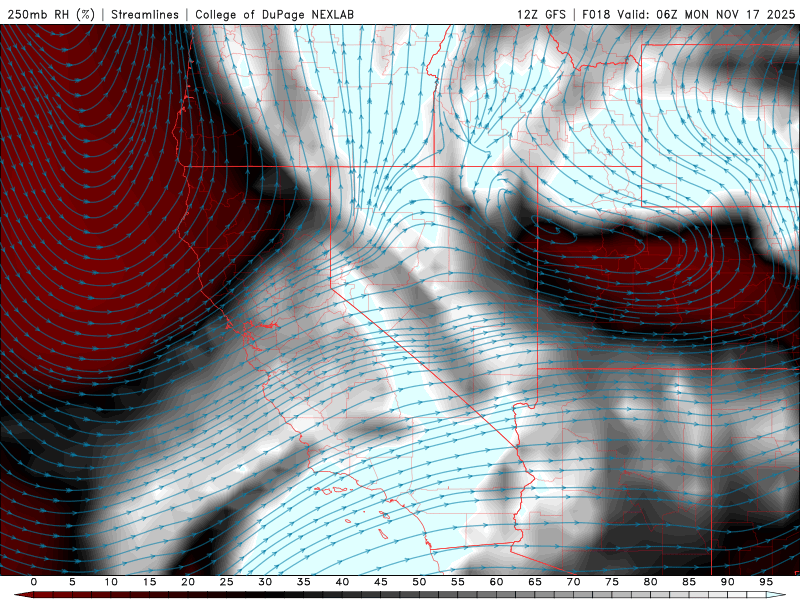Image resolution: width=800 pixels, height=600 pixels.
Task: Click the '5' colorbar scale label
Action: click(72, 582)
